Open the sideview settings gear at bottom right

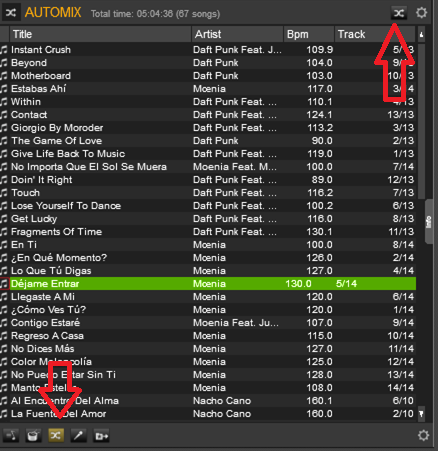click(423, 435)
